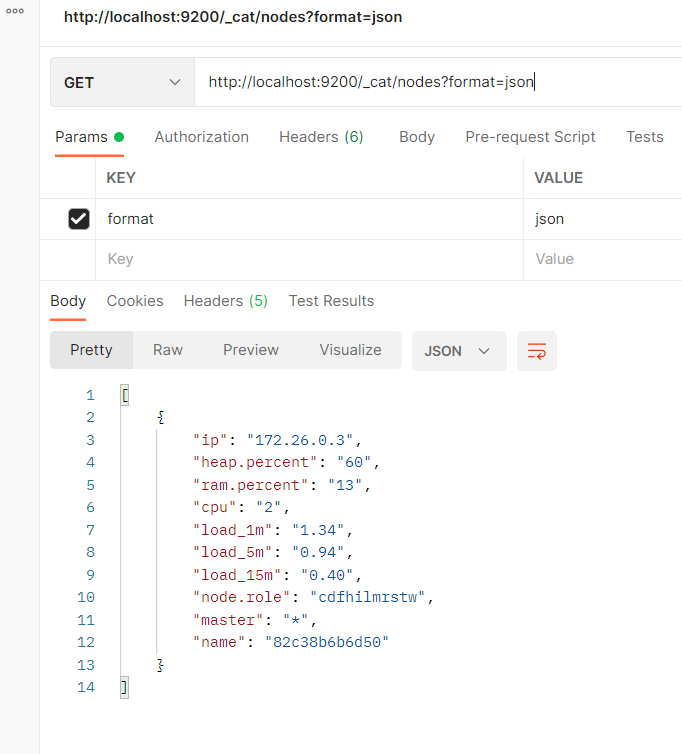Show the Preview response view
682x754 pixels.
pos(251,350)
